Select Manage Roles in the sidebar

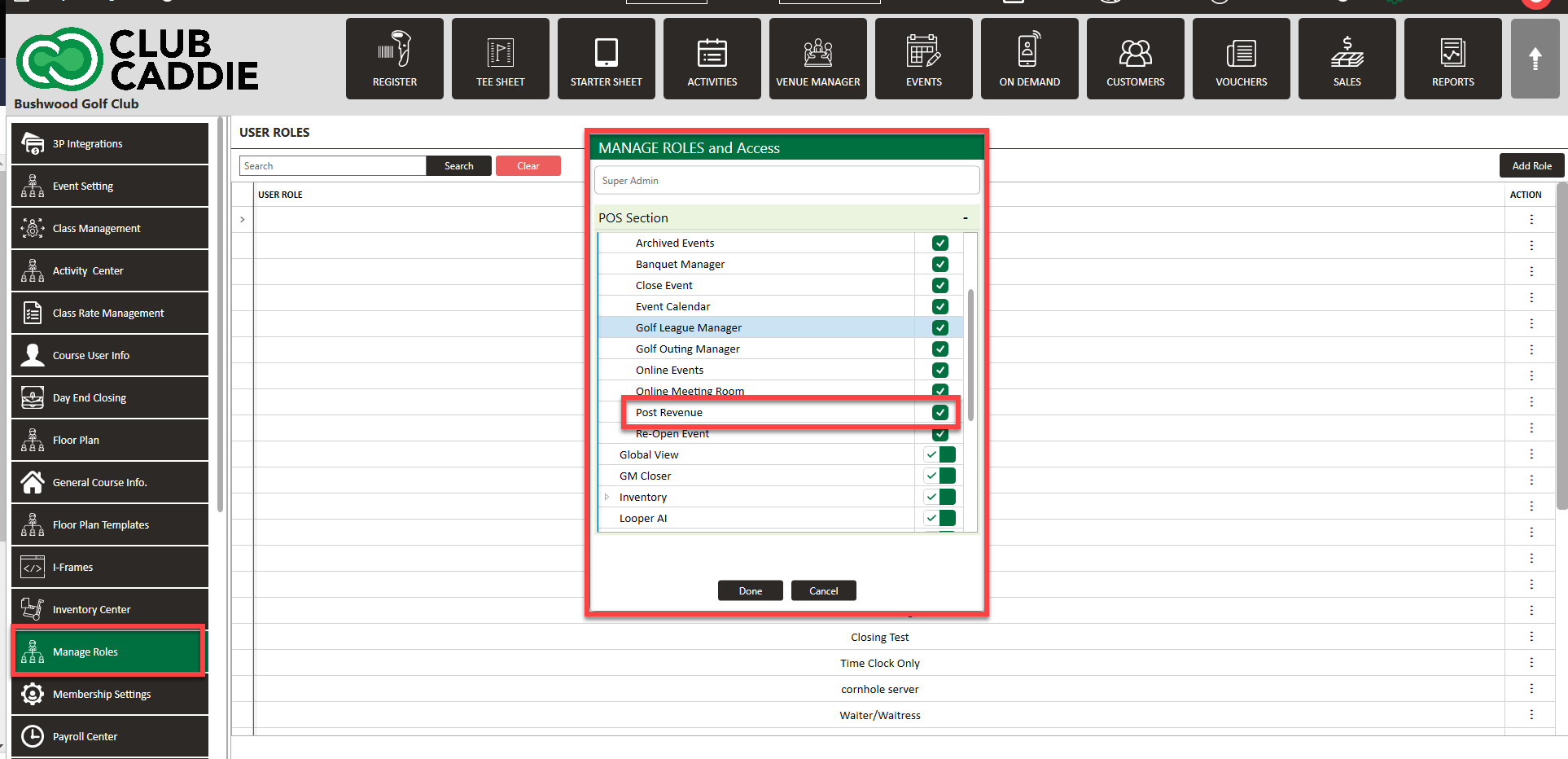108,652
